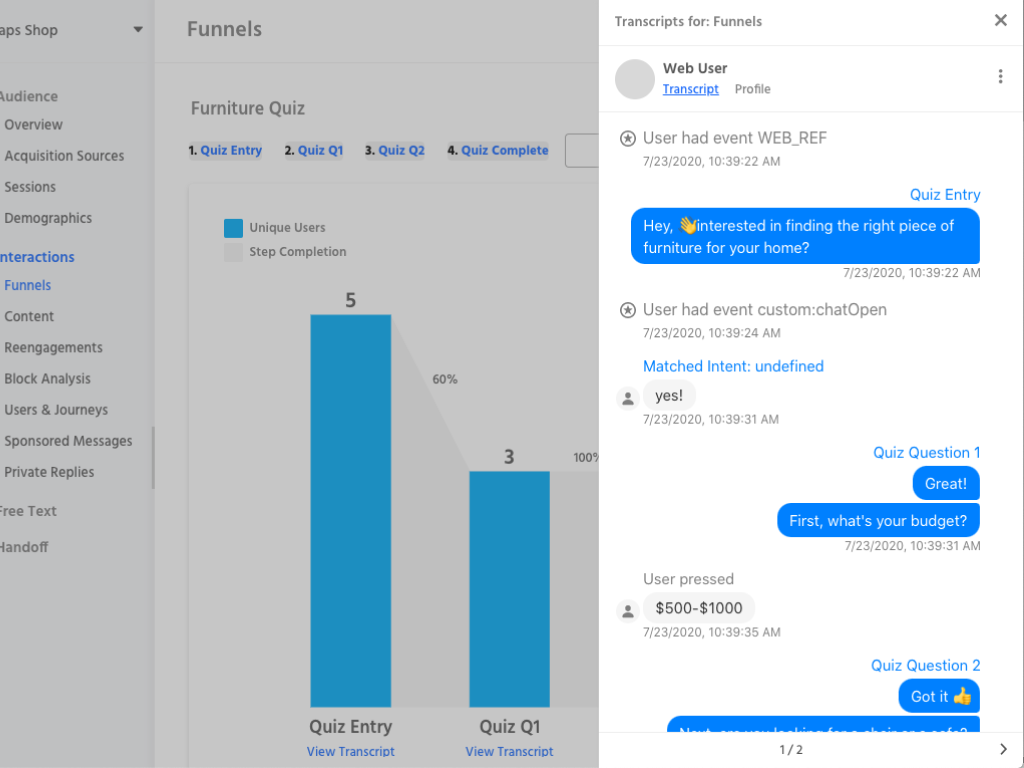Click the avatar beside the "$500-$1000" reply

pos(627,610)
